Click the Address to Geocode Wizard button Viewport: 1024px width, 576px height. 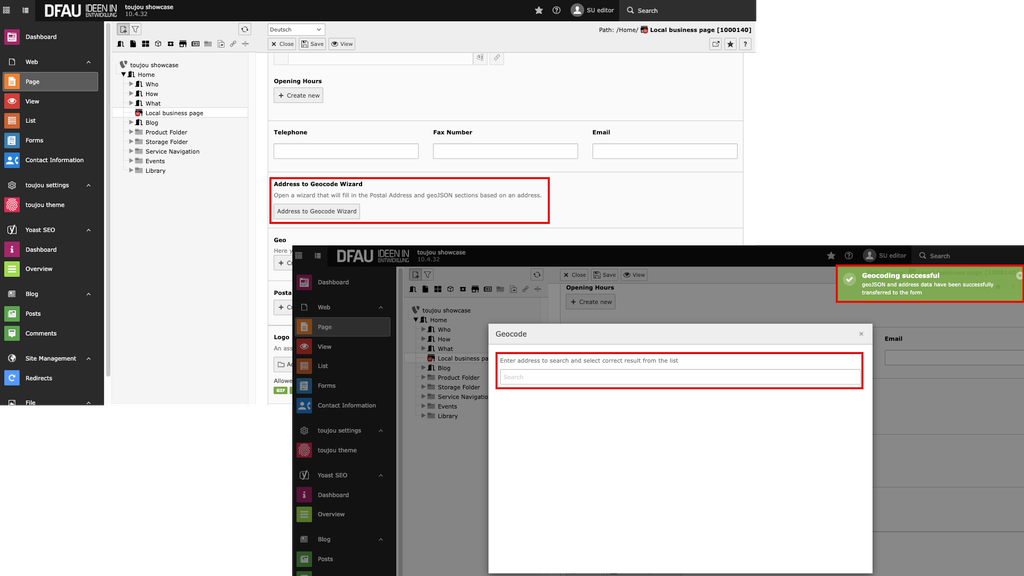[x=316, y=211]
